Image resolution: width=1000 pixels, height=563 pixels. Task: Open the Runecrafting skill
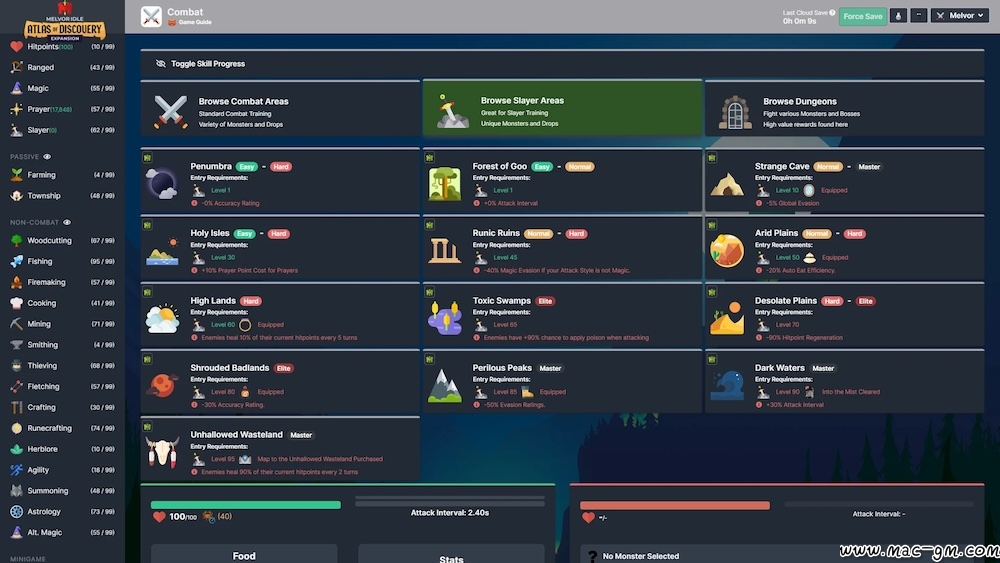click(x=62, y=428)
